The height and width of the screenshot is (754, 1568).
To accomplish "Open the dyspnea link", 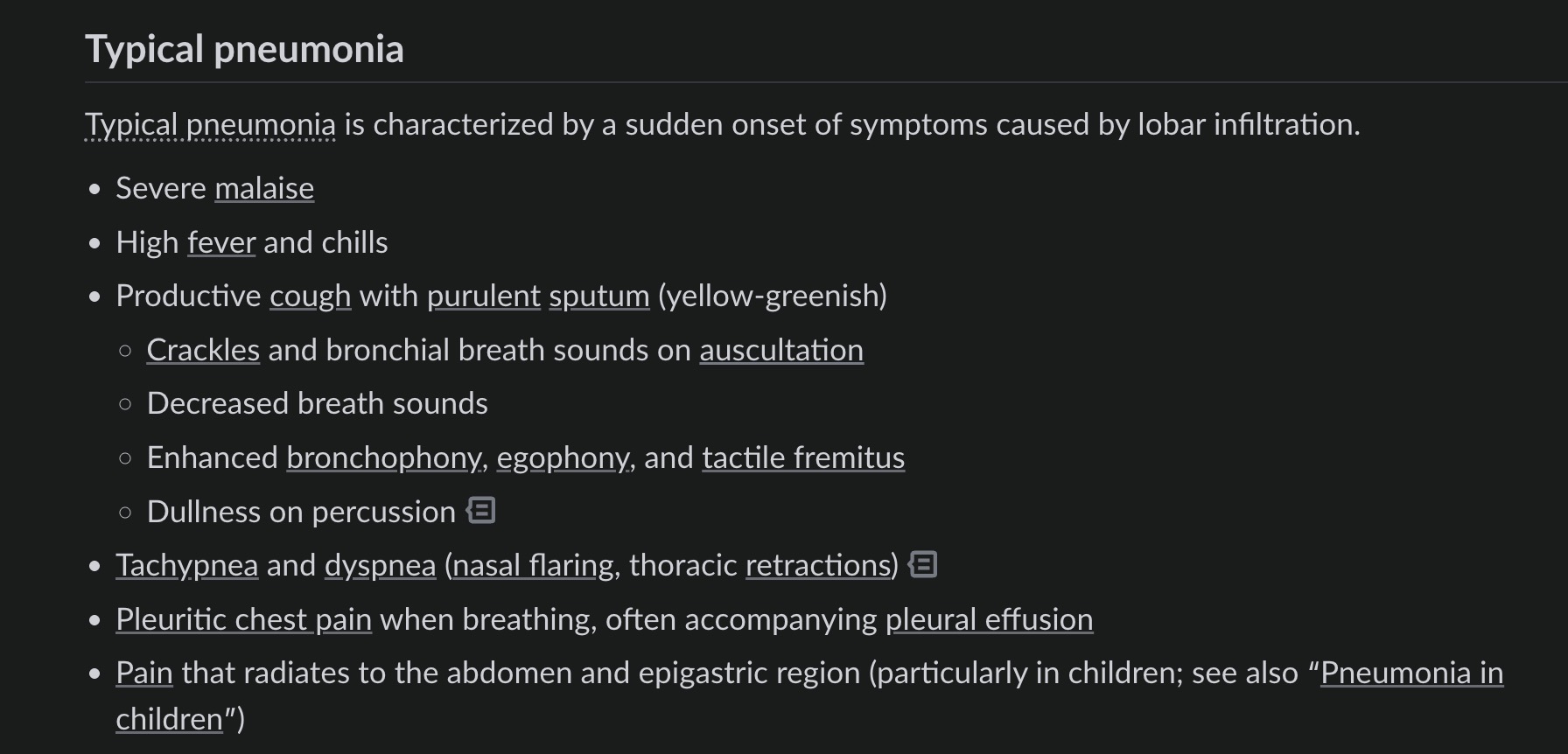I will [380, 566].
